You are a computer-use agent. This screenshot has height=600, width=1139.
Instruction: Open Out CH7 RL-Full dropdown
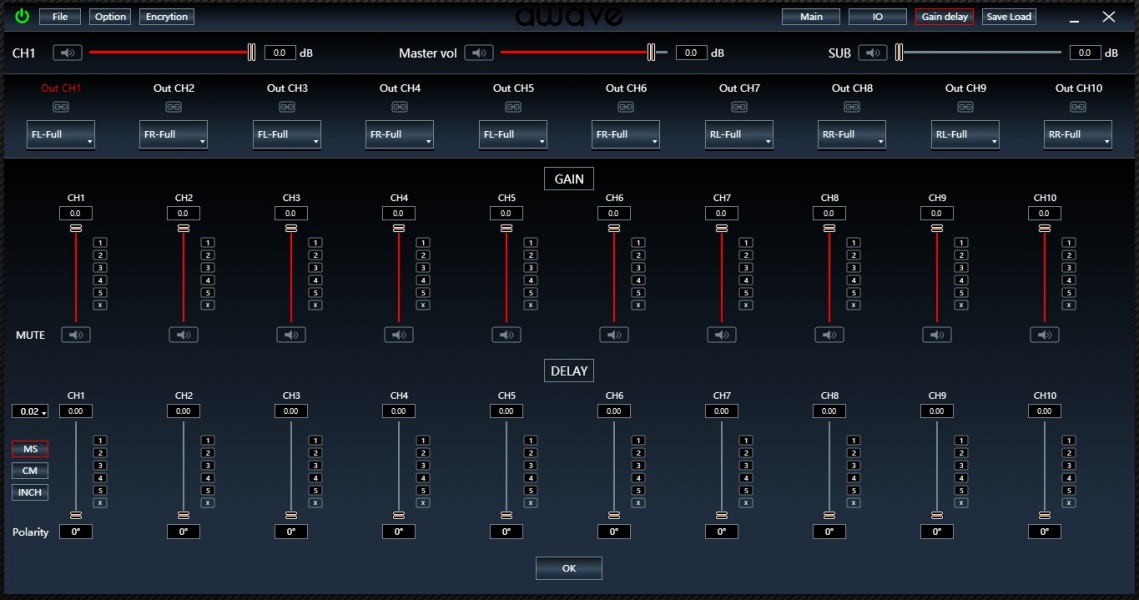pos(739,135)
